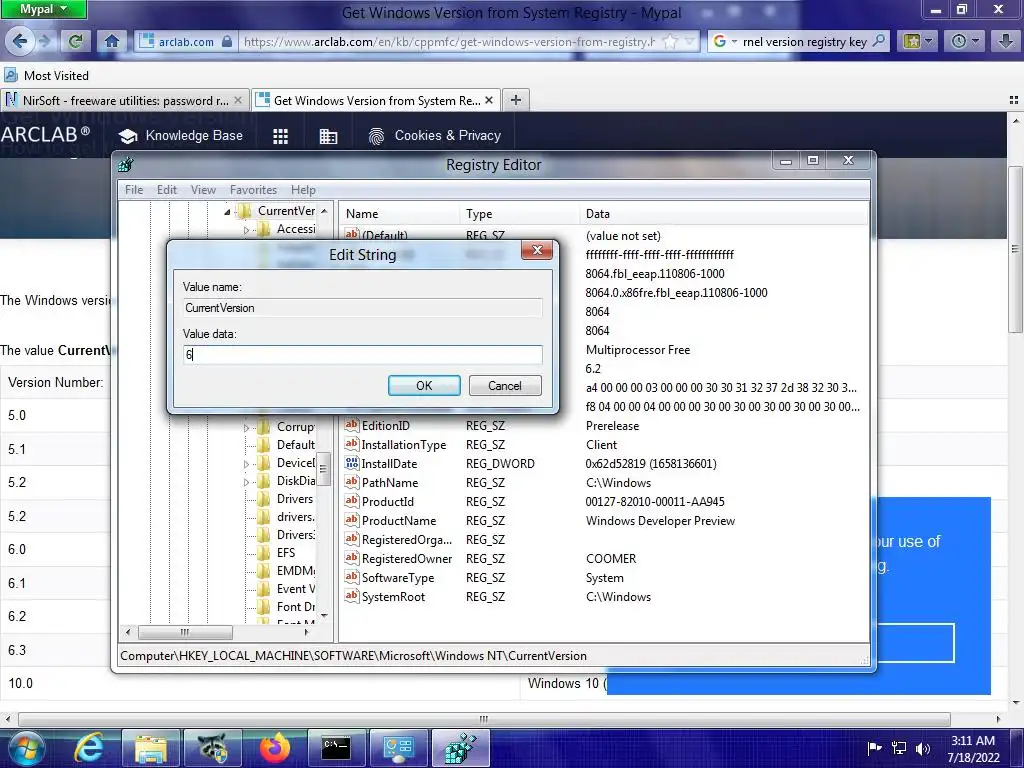
Task: Expand the DiskDia... tree node
Action: click(246, 482)
